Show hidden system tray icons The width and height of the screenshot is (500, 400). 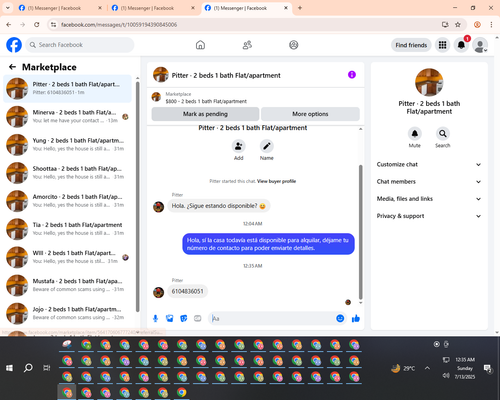pos(427,368)
